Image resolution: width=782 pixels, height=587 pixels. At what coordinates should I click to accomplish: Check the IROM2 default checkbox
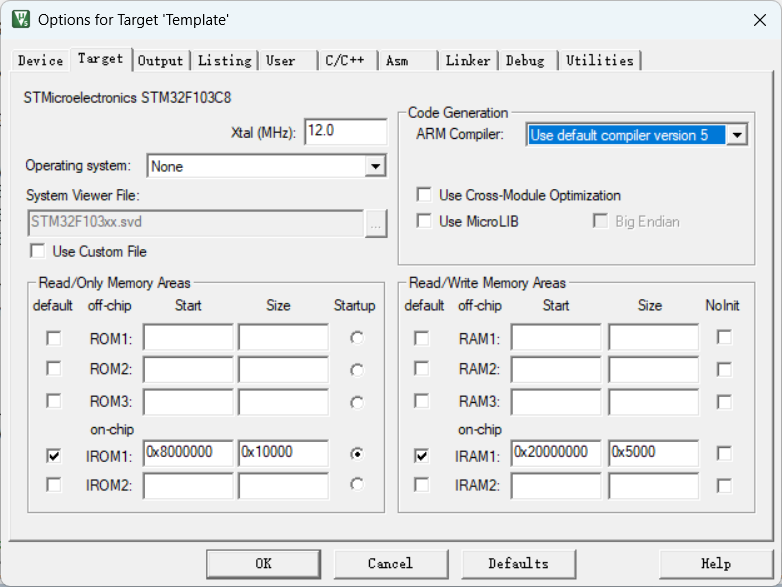pos(53,485)
